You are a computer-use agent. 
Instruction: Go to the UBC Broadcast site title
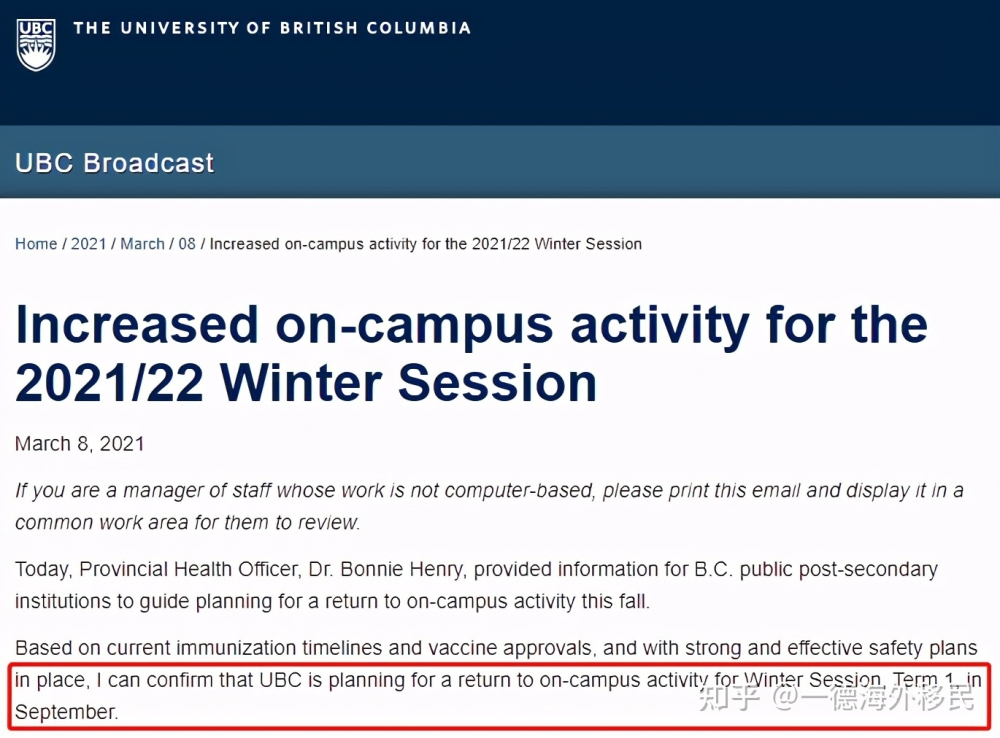(114, 163)
